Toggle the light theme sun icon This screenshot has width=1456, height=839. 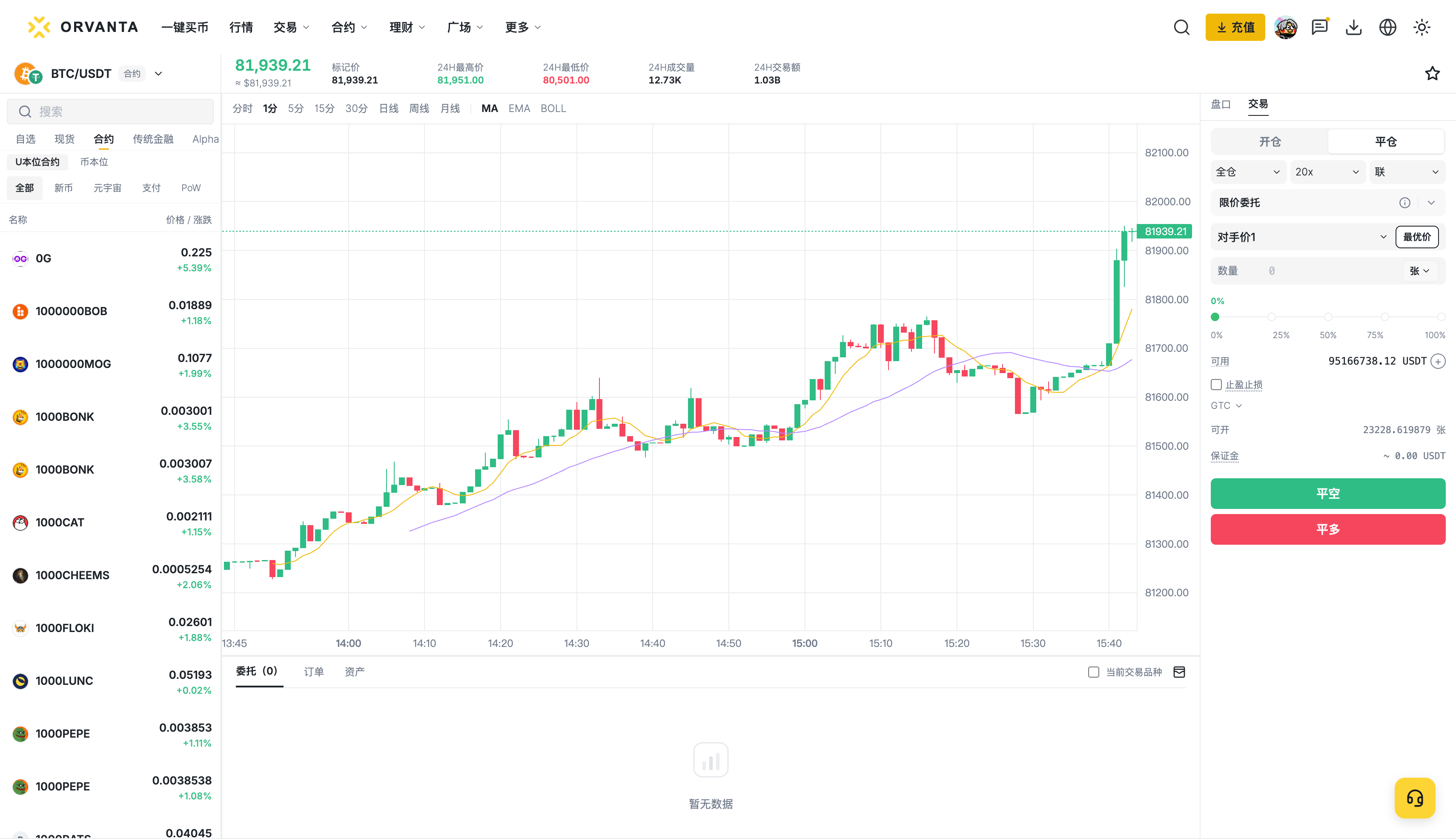(x=1422, y=27)
